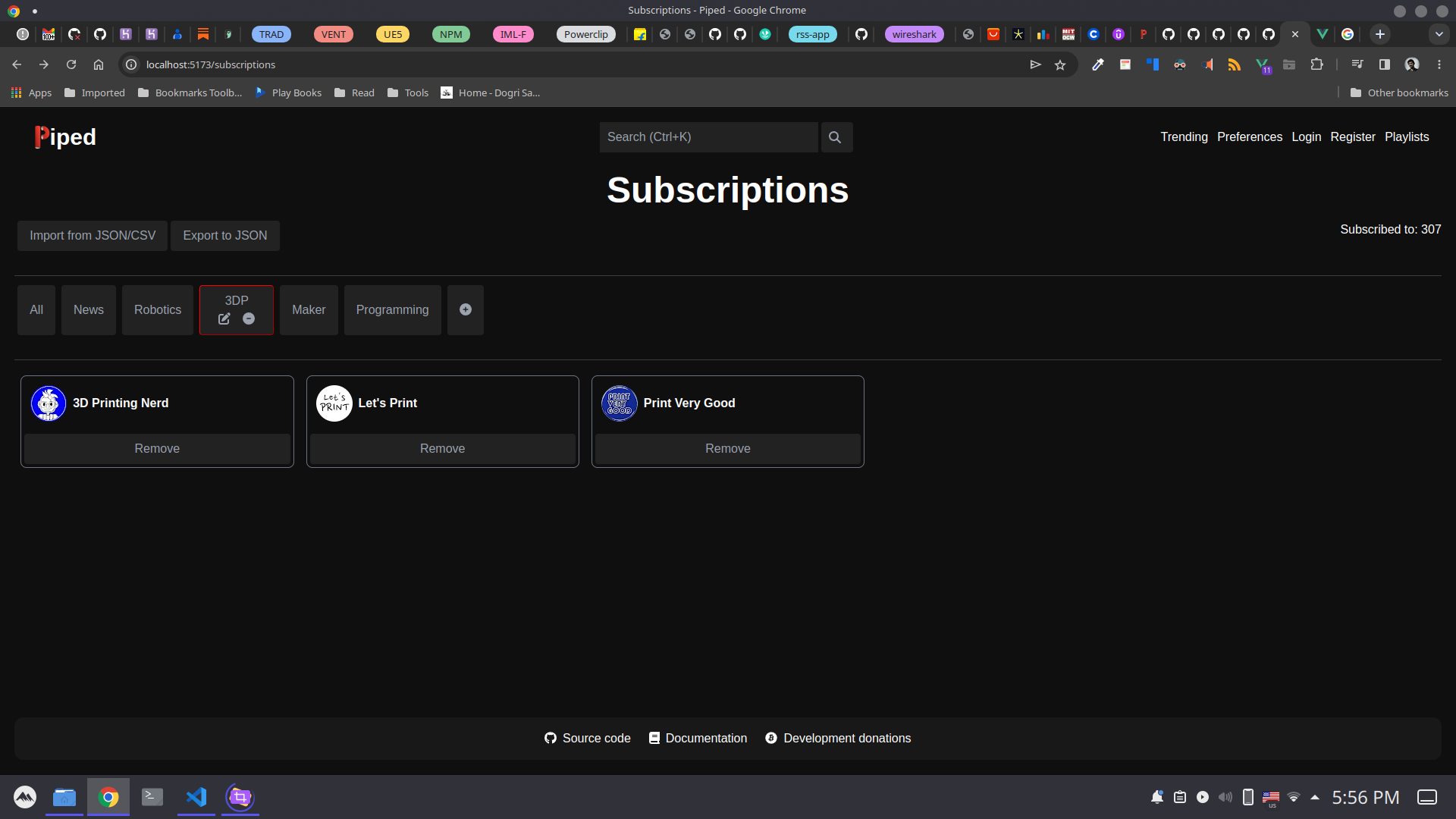
Task: Rename the 3DP group via its pencil icon
Action: click(x=224, y=319)
